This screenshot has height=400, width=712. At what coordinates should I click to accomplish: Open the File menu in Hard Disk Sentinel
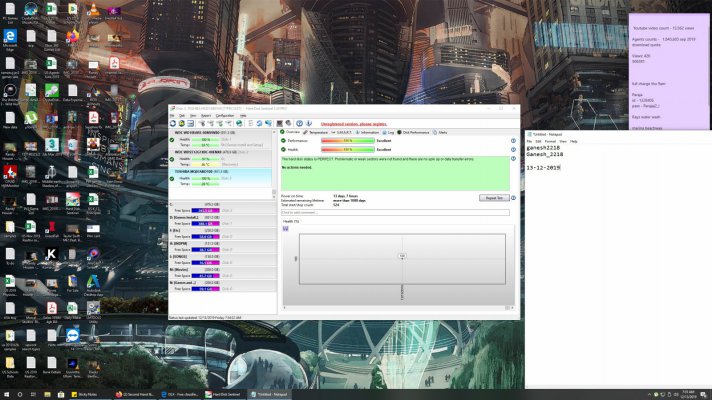172,116
